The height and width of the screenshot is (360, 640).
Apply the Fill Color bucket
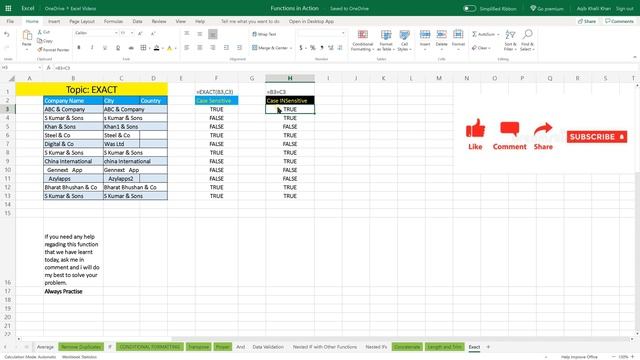(156, 48)
